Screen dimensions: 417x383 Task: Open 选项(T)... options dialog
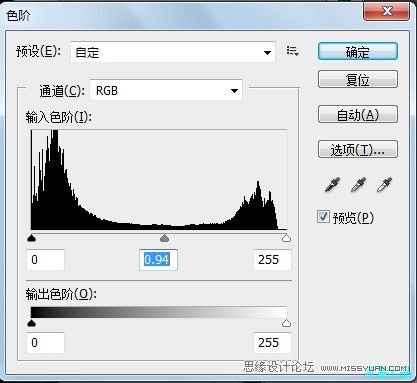(358, 149)
